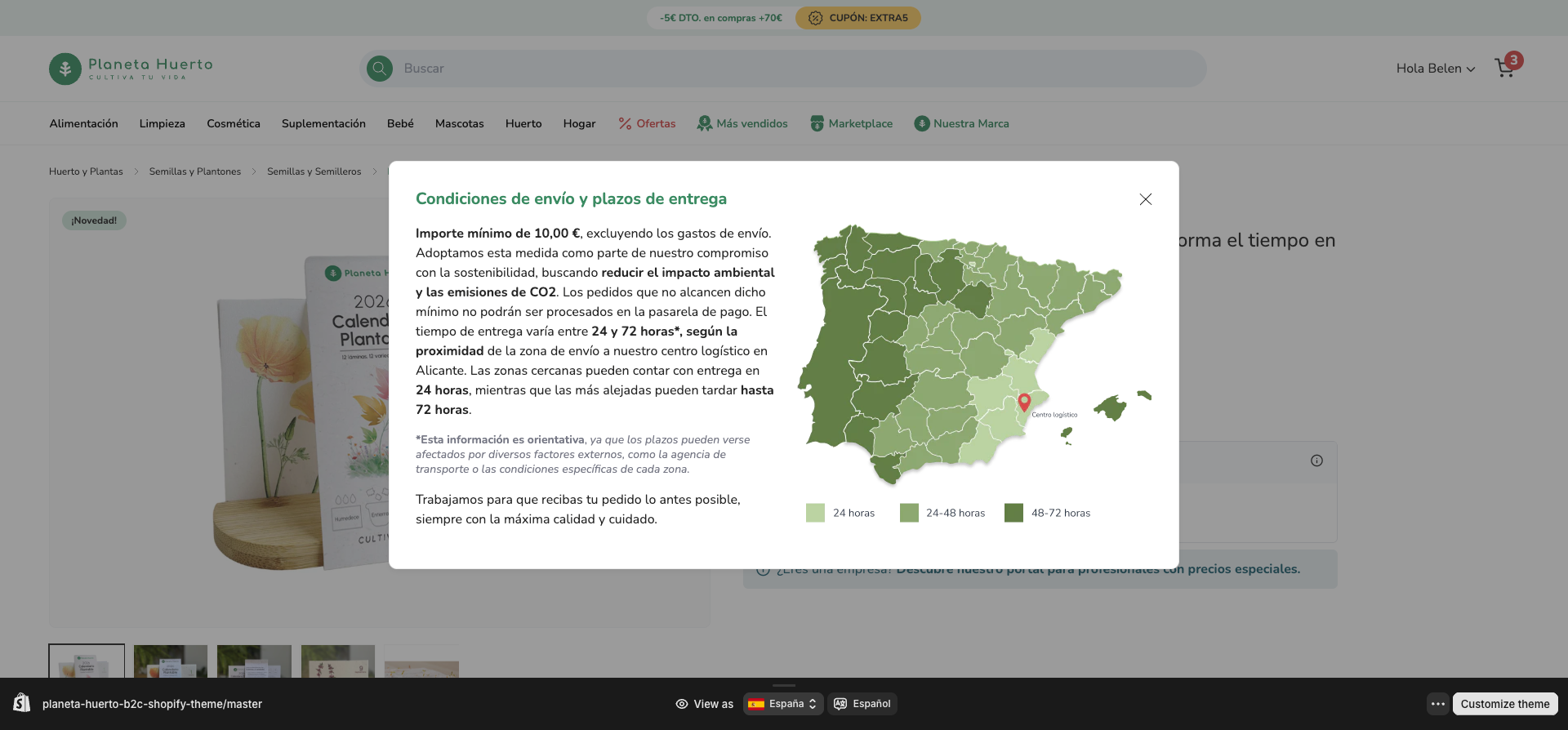Screen dimensions: 1568x730
Task: Close the shipping conditions modal
Action: (1146, 199)
